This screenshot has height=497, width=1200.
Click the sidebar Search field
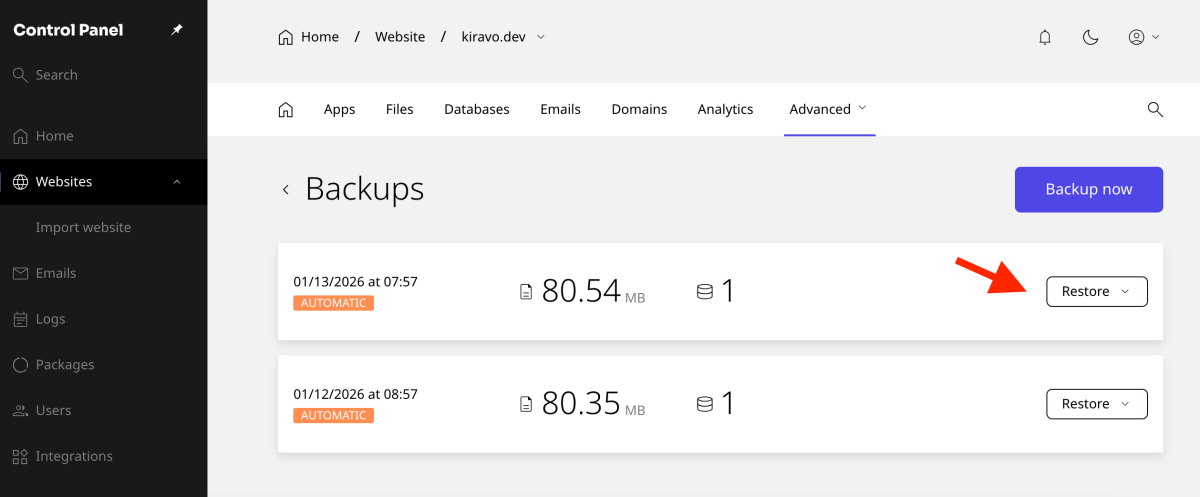click(x=56, y=75)
